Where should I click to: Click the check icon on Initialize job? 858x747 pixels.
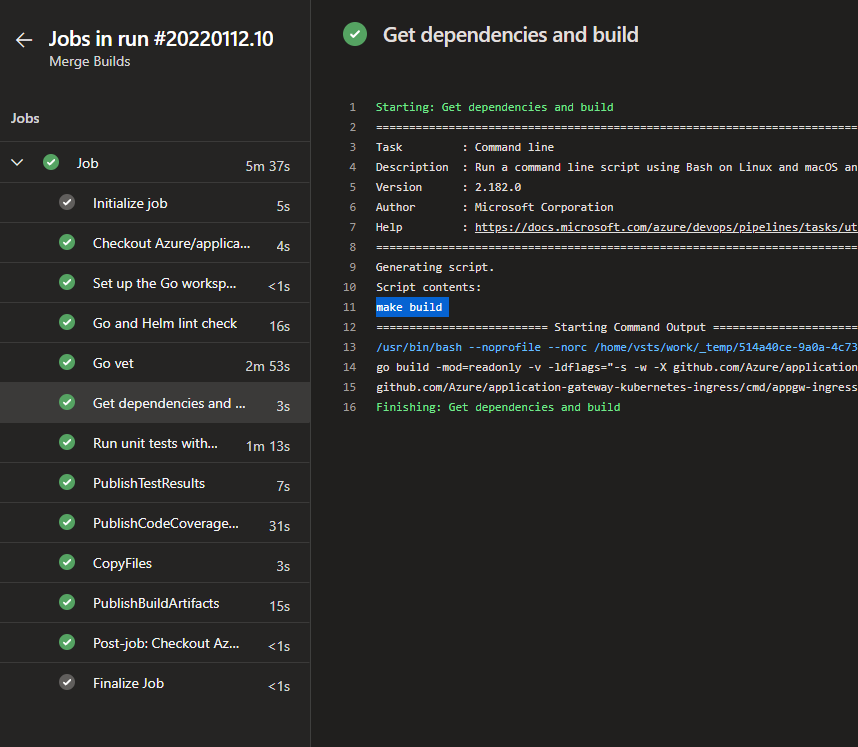67,201
